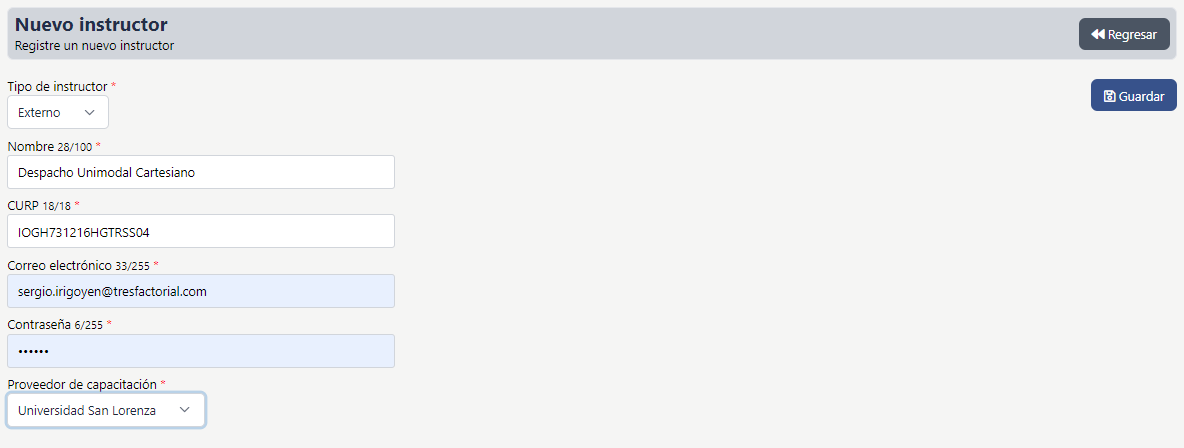
Task: Open the Proveedor de capacitación dropdown
Action: click(x=105, y=410)
